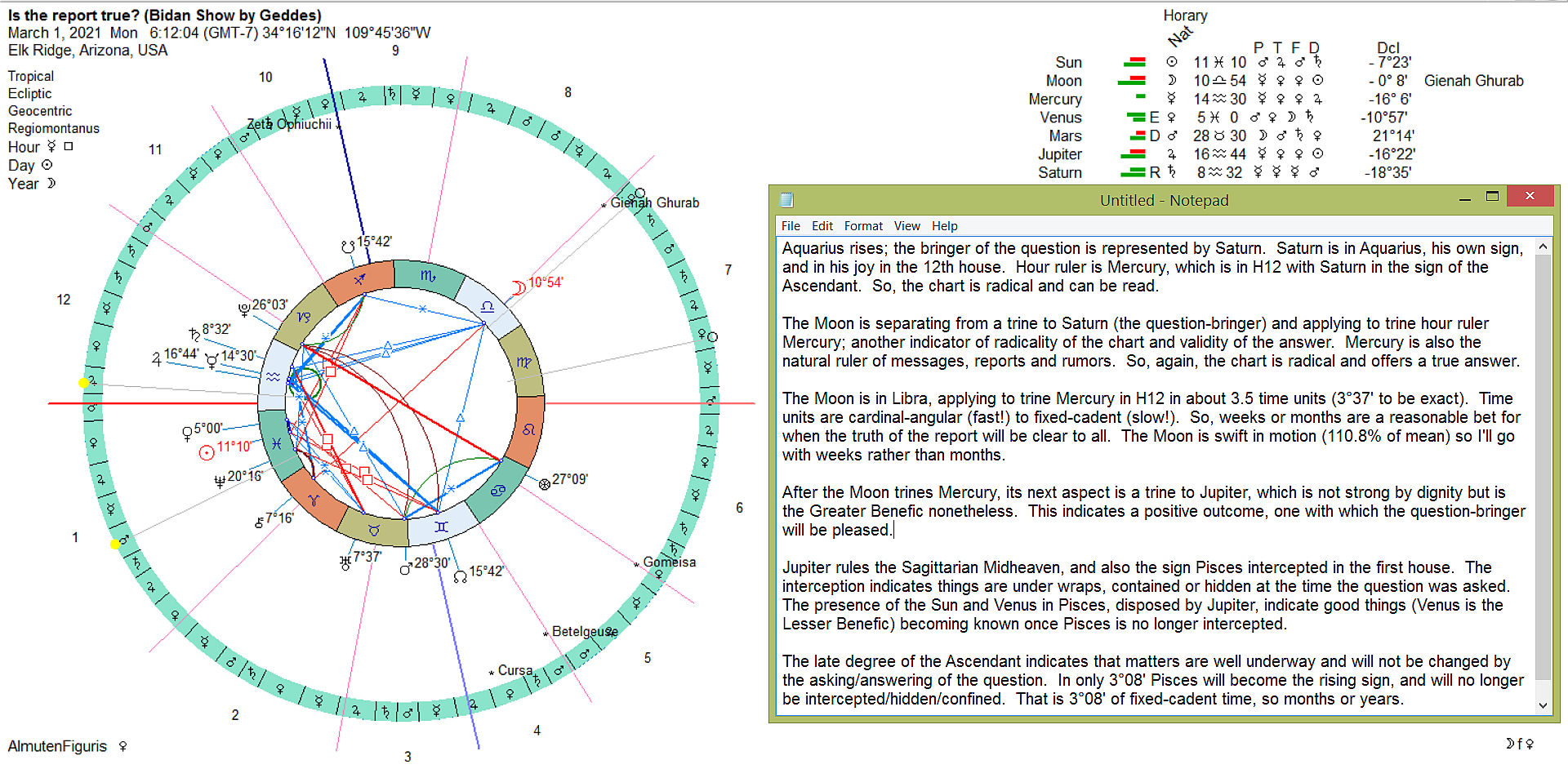Maximize the Notepad window
This screenshot has height=769, width=1568.
tap(1492, 197)
